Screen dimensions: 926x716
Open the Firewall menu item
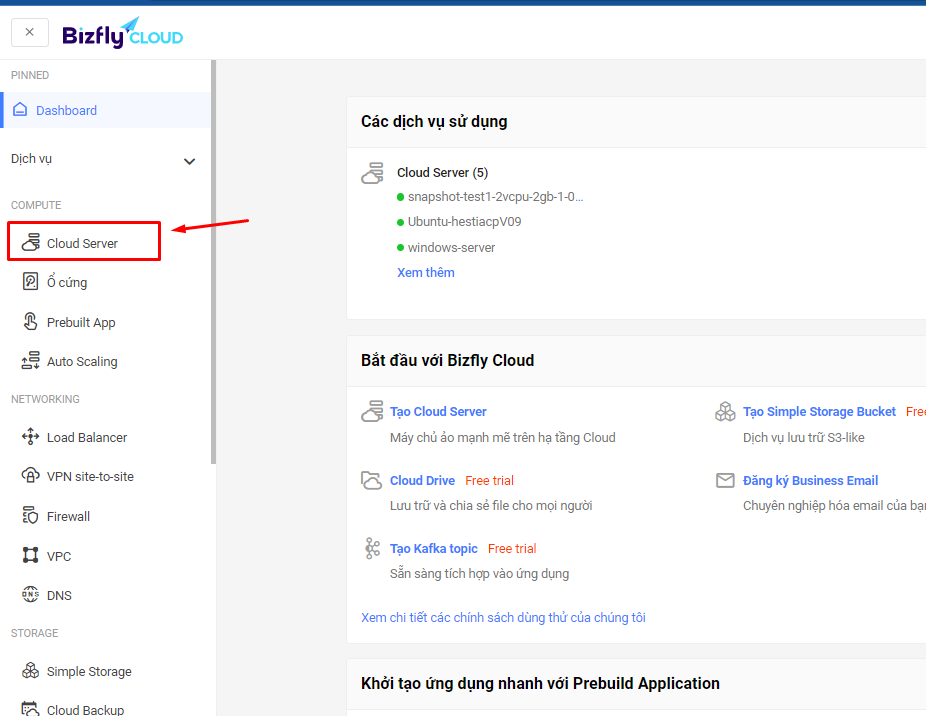pos(69,516)
